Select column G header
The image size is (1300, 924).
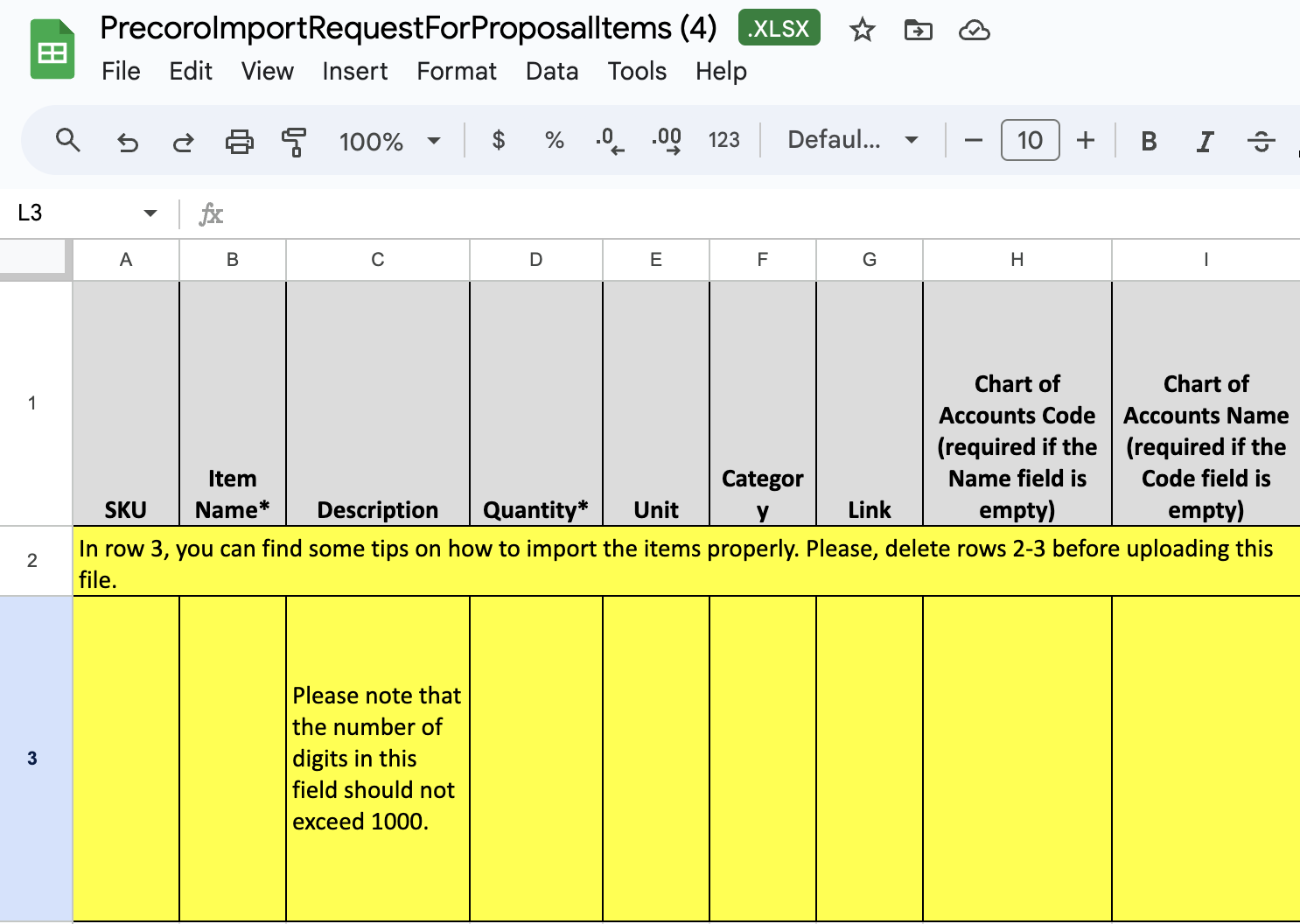pyautogui.click(x=870, y=260)
